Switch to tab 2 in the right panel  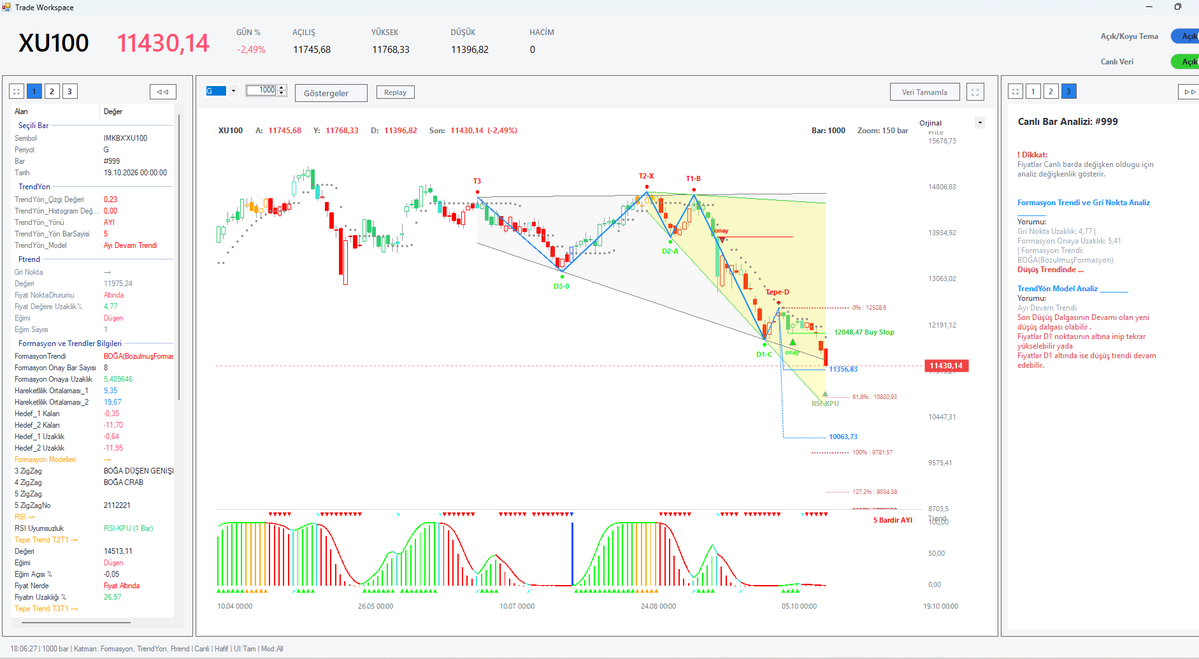coord(1051,92)
